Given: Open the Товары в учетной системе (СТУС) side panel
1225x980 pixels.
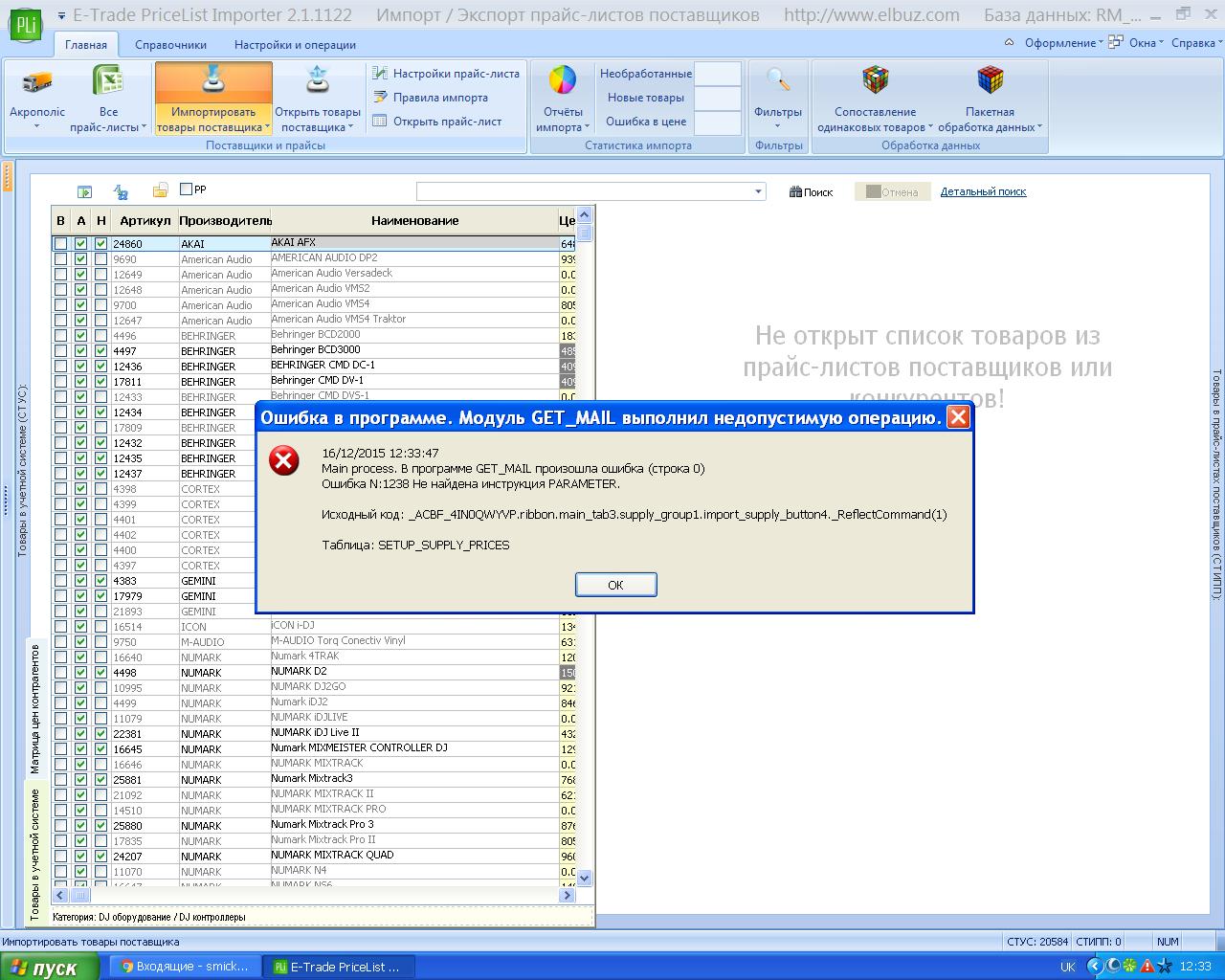Looking at the screenshot, I should point(22,471).
